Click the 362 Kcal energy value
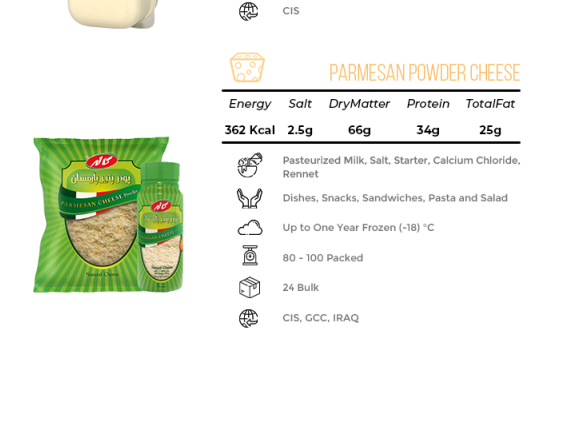The height and width of the screenshot is (428, 571). pos(250,130)
